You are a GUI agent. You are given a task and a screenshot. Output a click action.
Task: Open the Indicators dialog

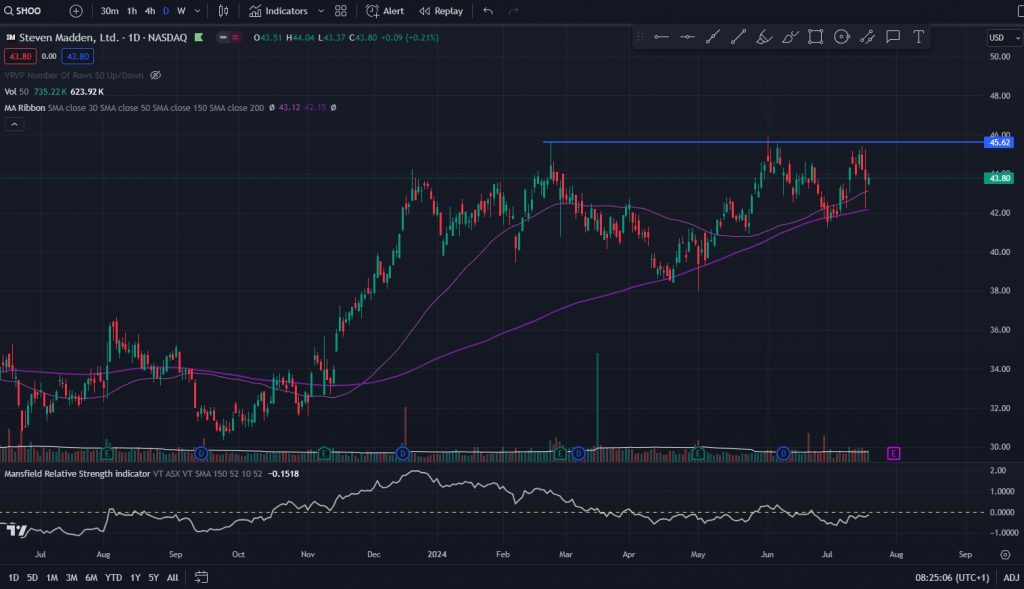point(287,11)
